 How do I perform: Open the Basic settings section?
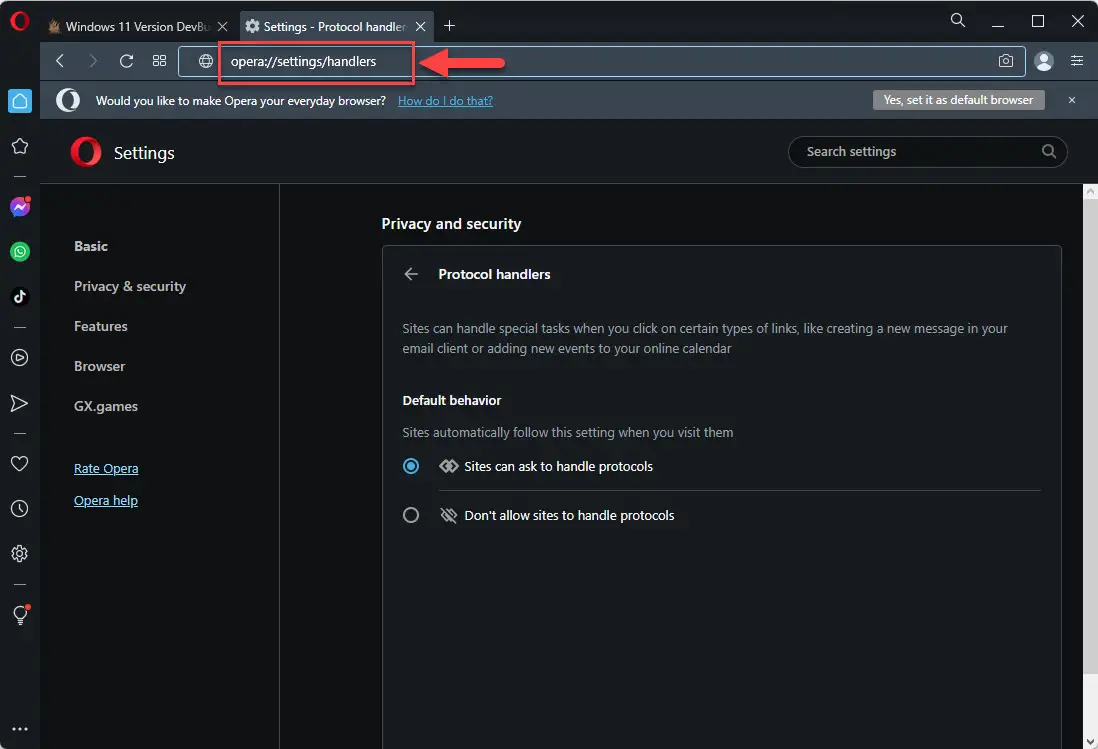(91, 246)
